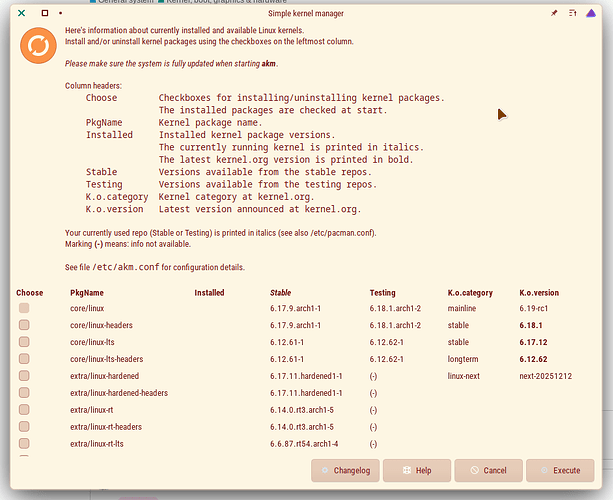Tick the extra/linux-rt-lts checkbox

[24, 443]
